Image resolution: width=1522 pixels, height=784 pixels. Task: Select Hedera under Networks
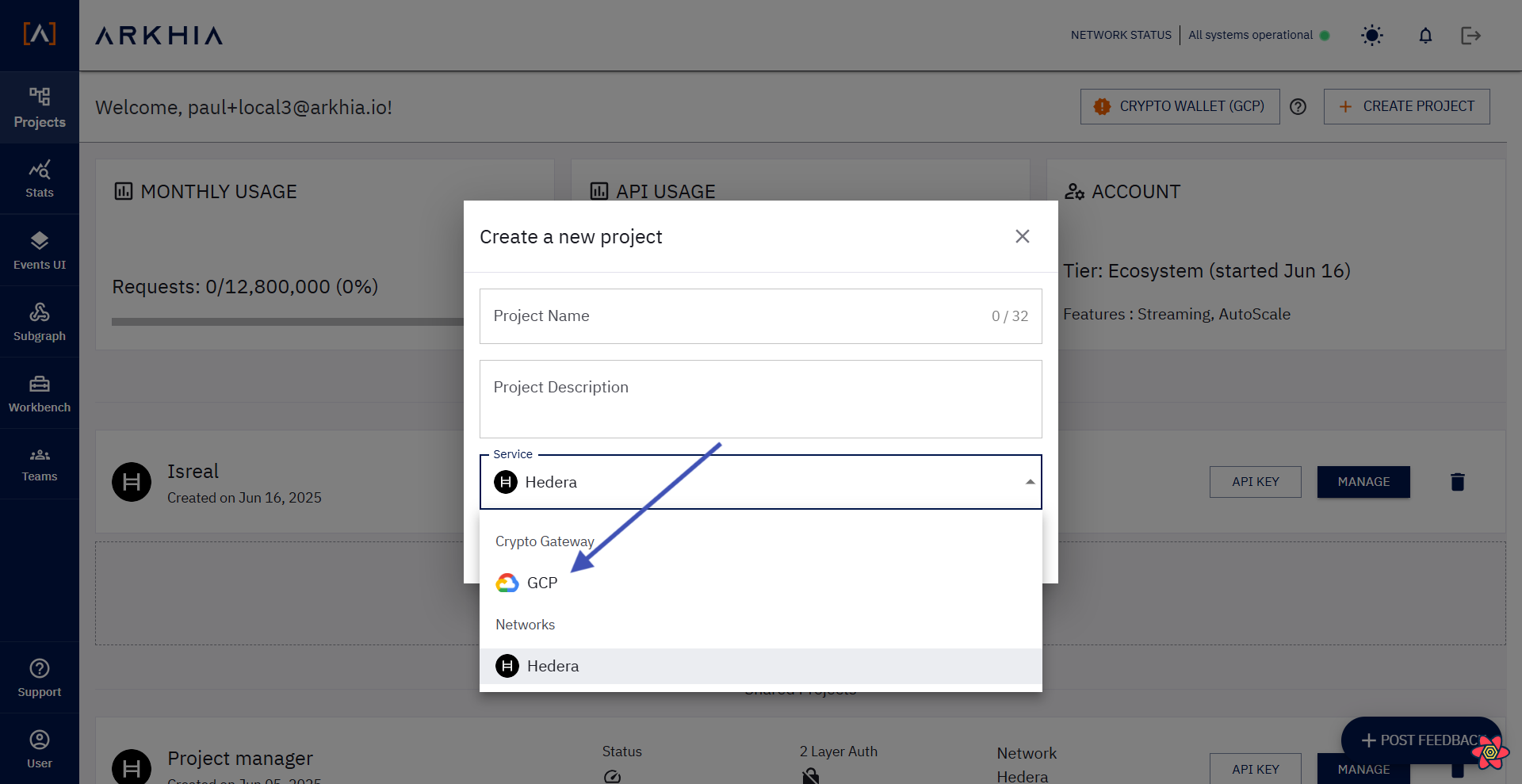click(761, 666)
